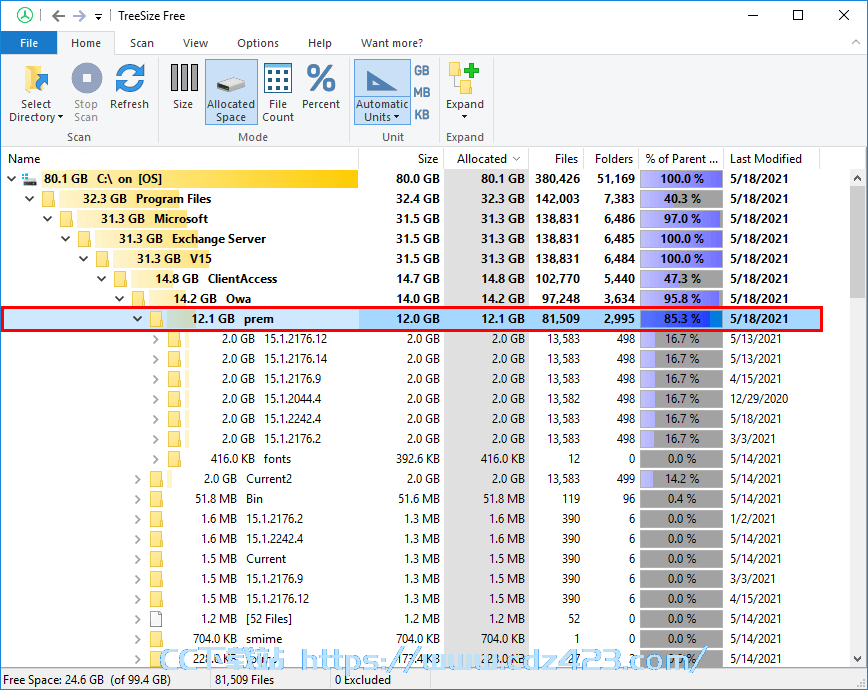Expand the 15.1.2044.4 folder

[x=156, y=399]
